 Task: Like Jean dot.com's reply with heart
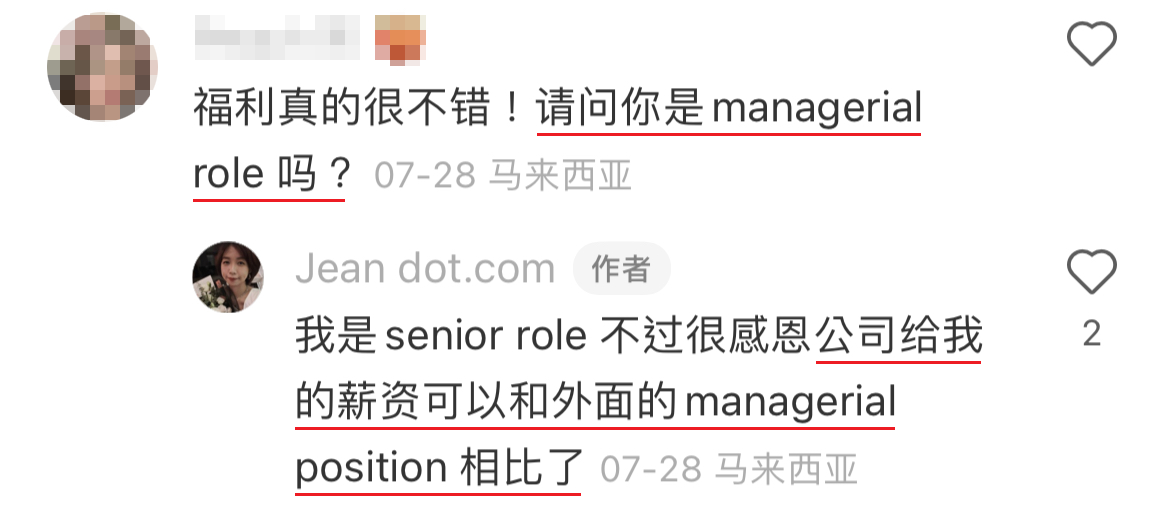(x=1091, y=271)
